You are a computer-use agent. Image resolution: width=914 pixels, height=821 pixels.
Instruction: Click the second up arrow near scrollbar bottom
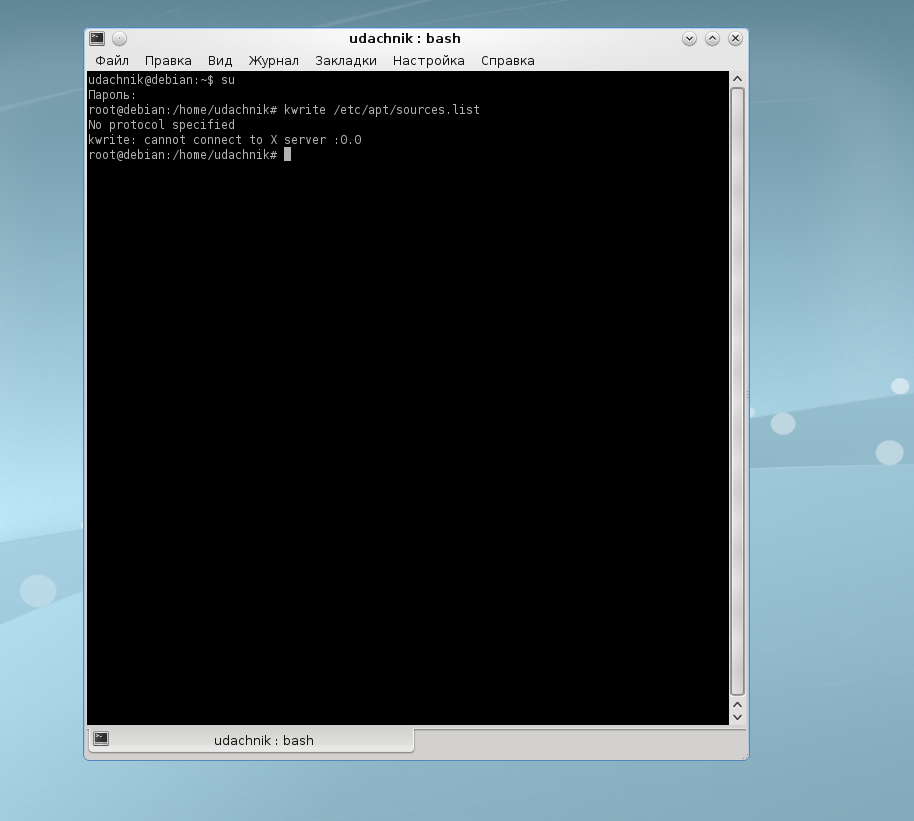[738, 703]
